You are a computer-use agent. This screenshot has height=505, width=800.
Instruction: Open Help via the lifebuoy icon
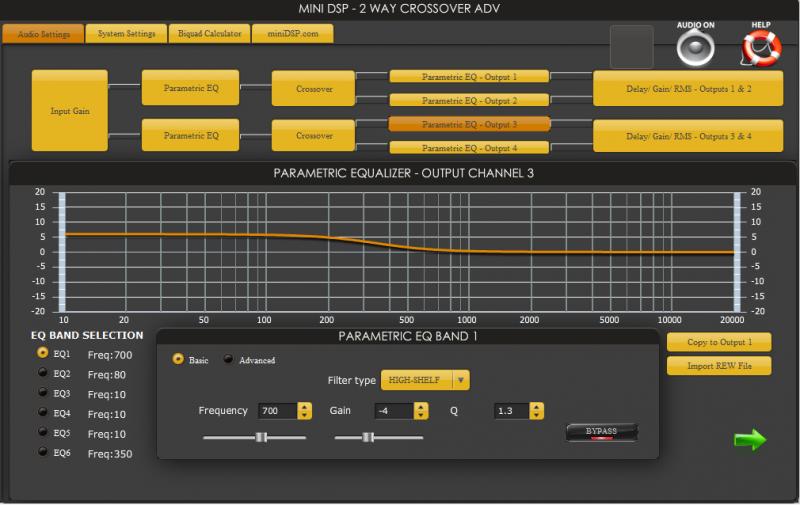(x=761, y=48)
